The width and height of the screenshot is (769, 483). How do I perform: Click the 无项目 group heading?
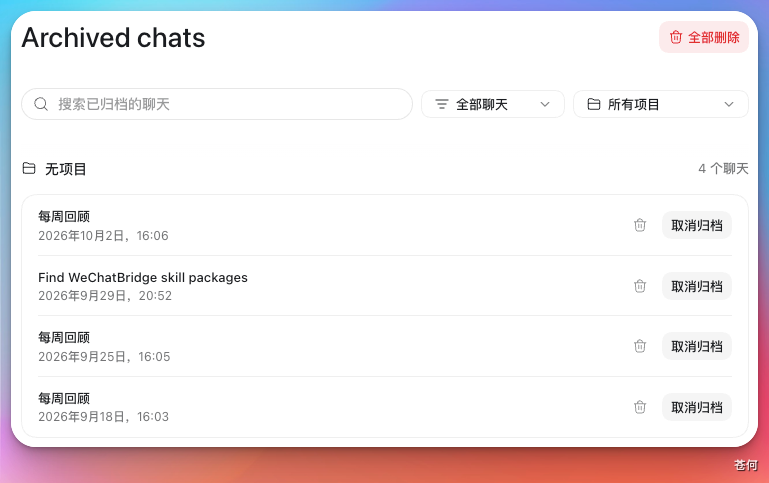coord(66,169)
